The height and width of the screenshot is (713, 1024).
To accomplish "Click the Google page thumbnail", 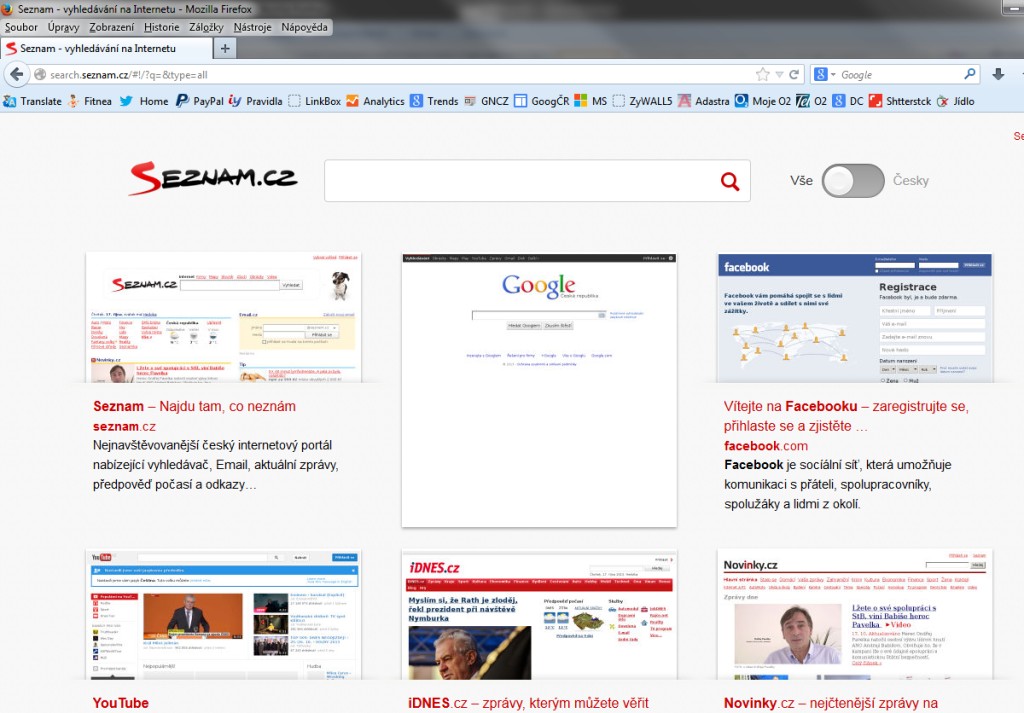I will [539, 390].
